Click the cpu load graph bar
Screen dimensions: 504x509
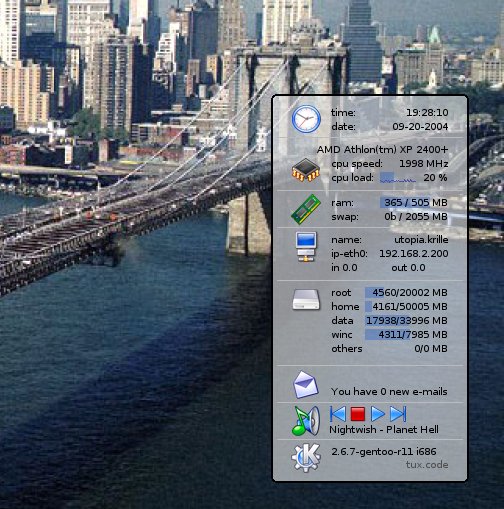click(398, 178)
